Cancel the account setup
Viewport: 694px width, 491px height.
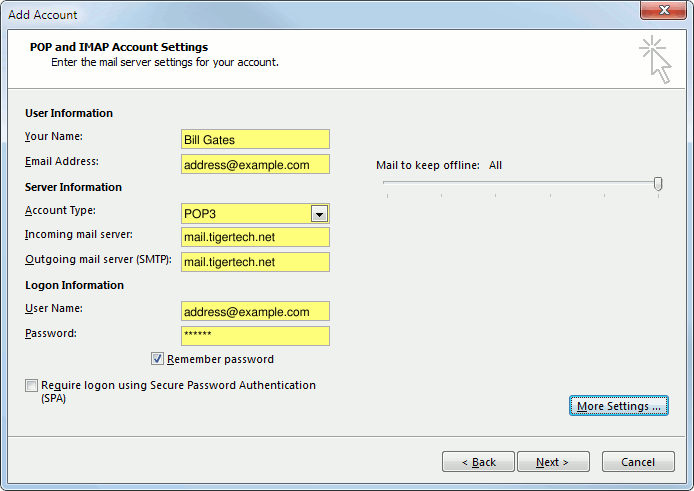point(638,462)
